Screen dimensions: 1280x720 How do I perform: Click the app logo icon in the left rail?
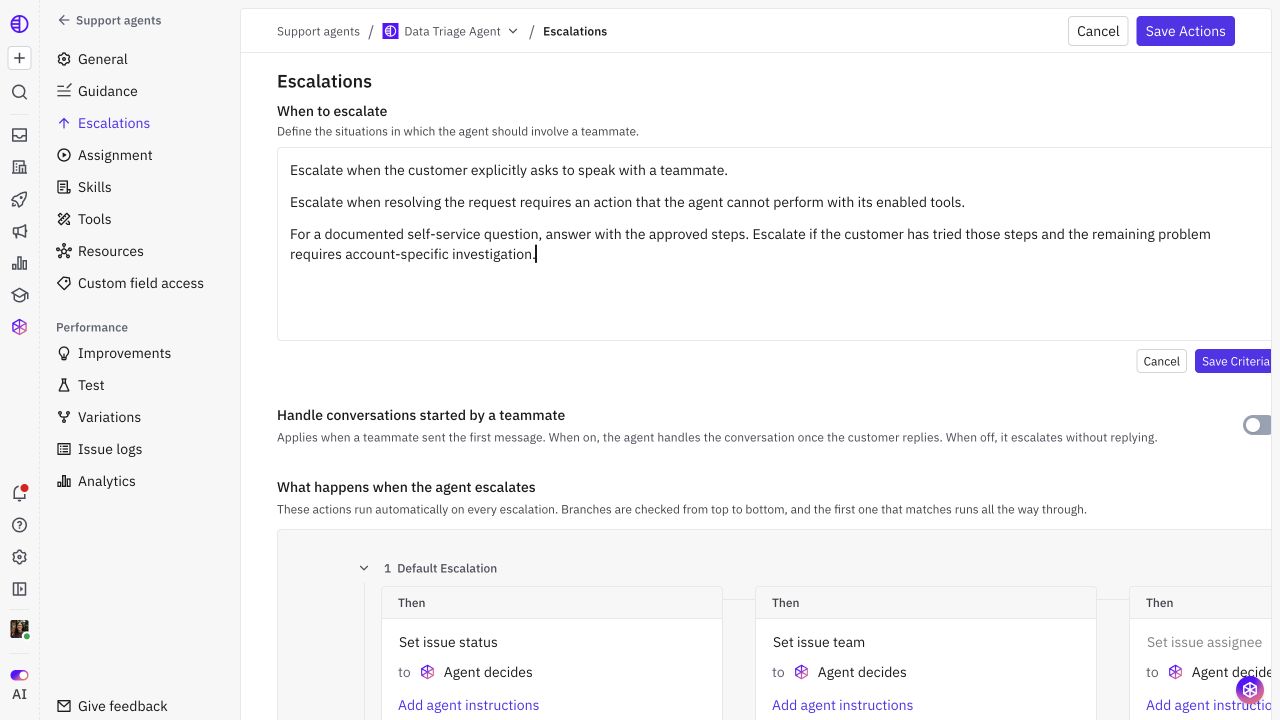(19, 22)
